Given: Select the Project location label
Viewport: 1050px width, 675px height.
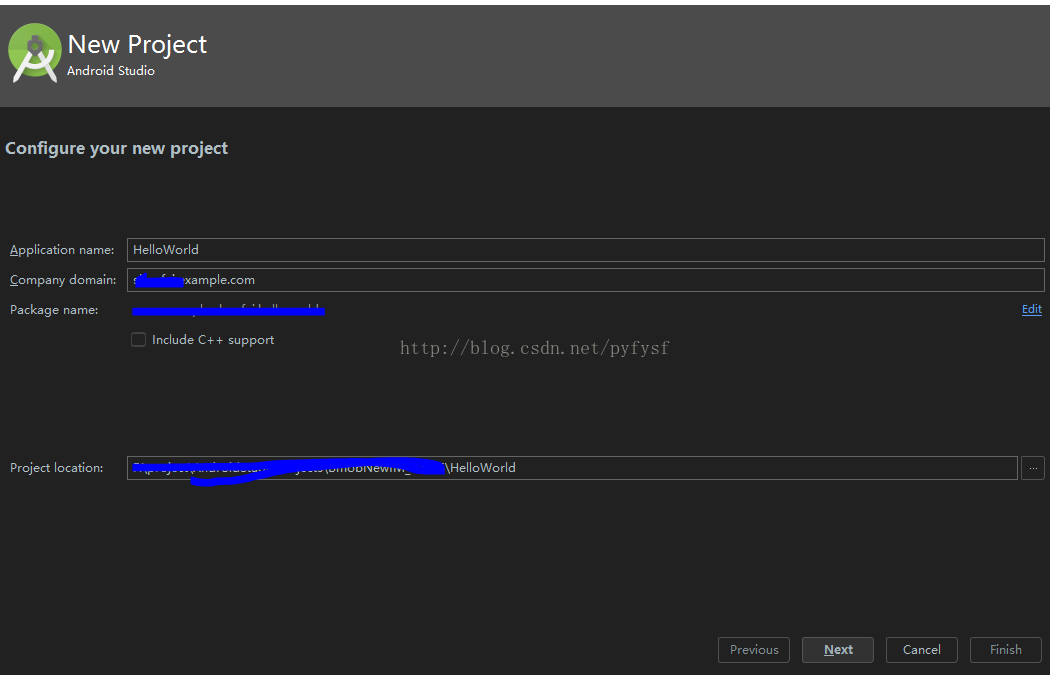Looking at the screenshot, I should coord(57,468).
